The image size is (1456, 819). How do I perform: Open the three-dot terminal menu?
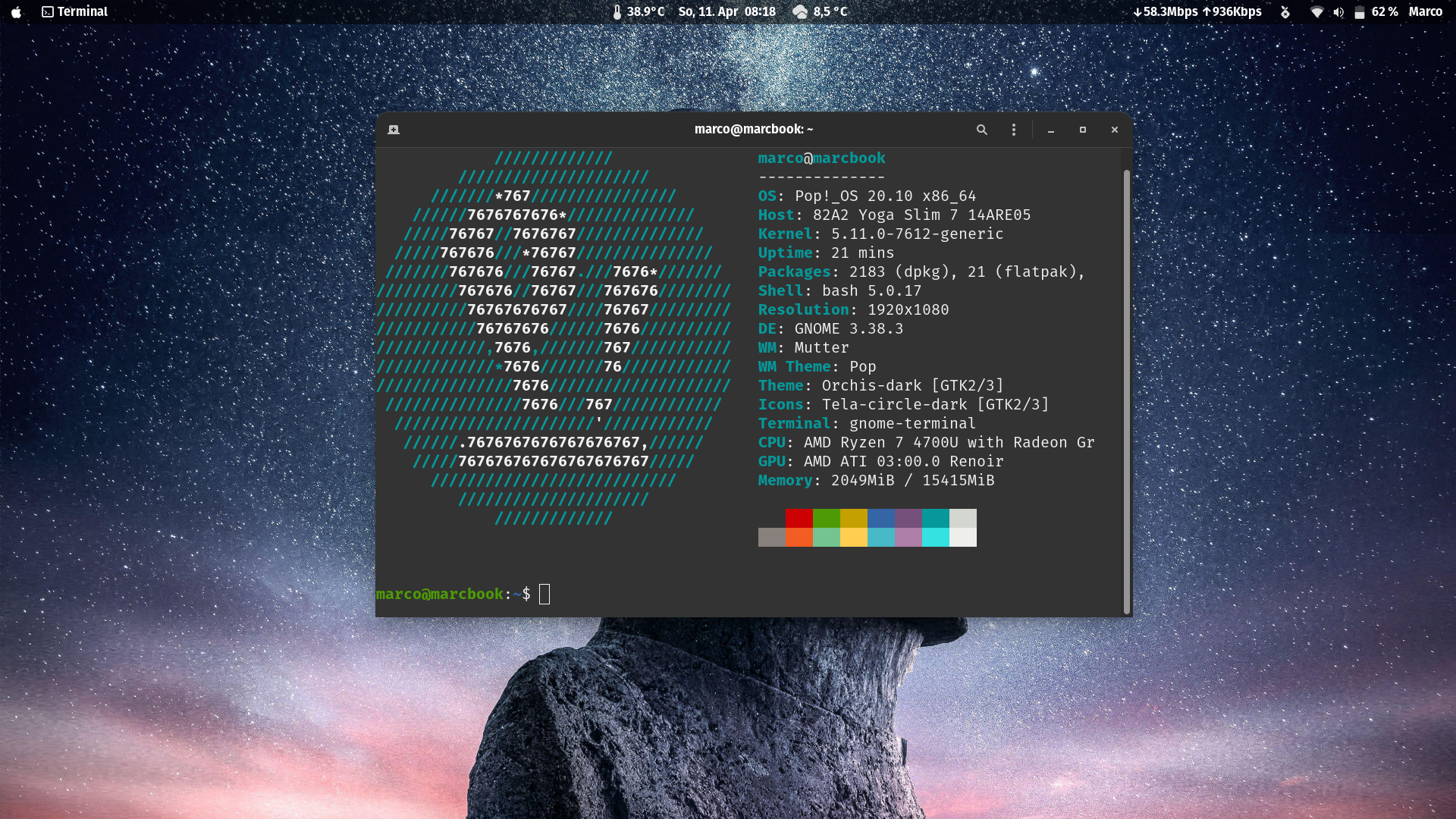click(1013, 130)
